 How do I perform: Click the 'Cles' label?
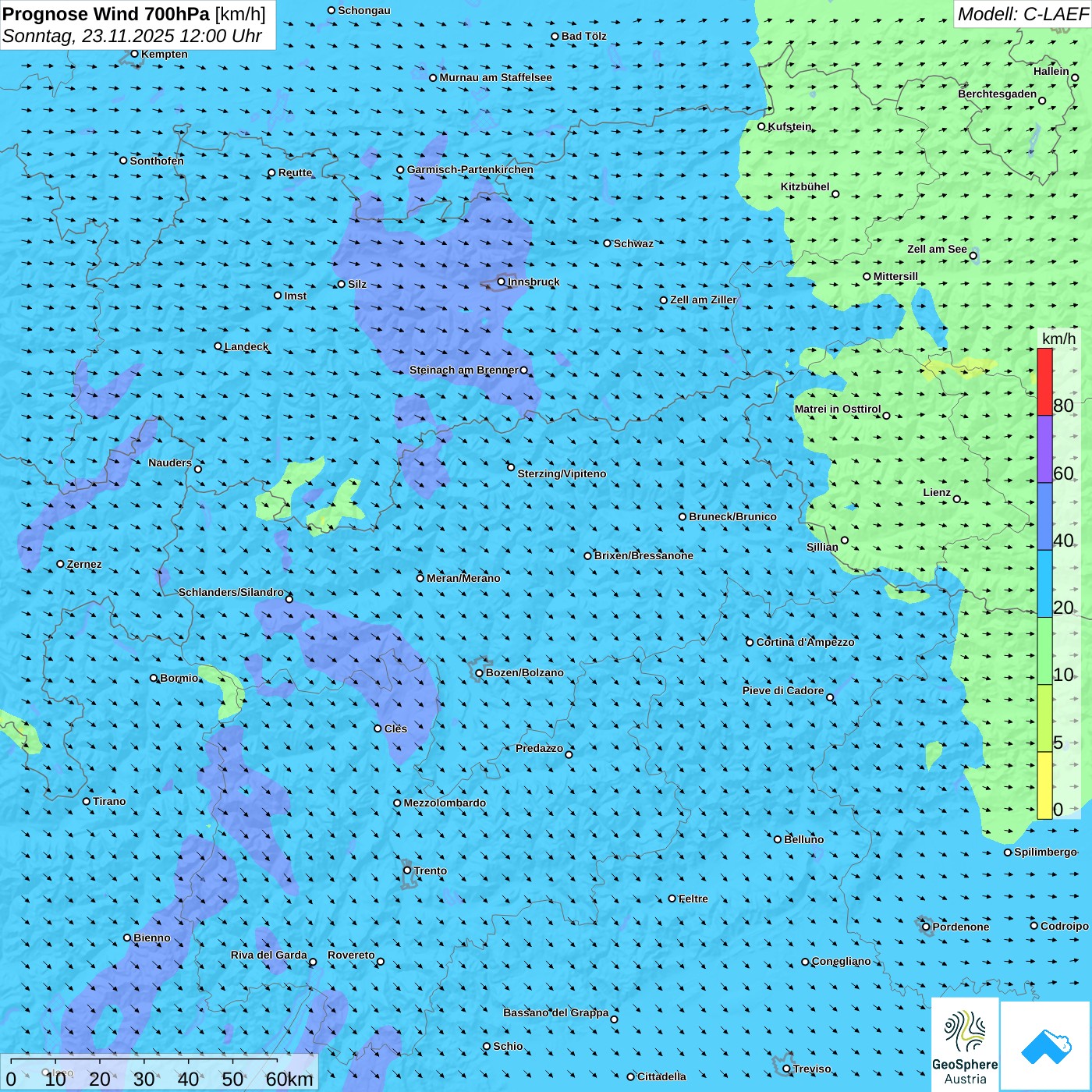[x=395, y=729]
